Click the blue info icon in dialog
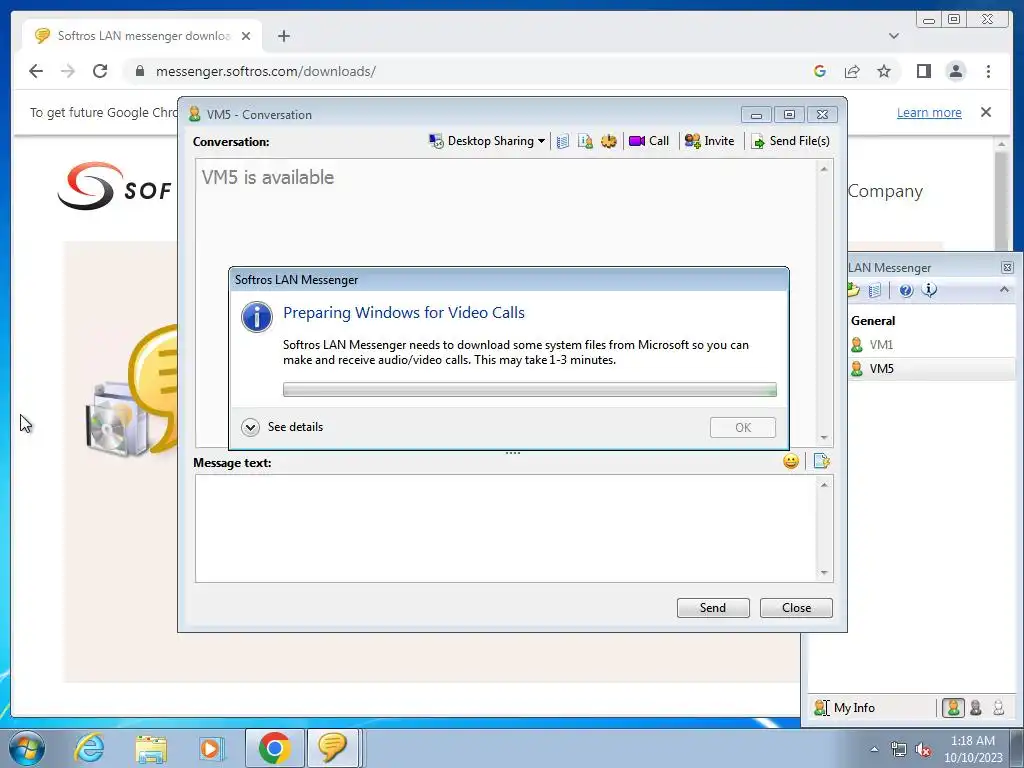This screenshot has height=768, width=1024. click(x=257, y=317)
